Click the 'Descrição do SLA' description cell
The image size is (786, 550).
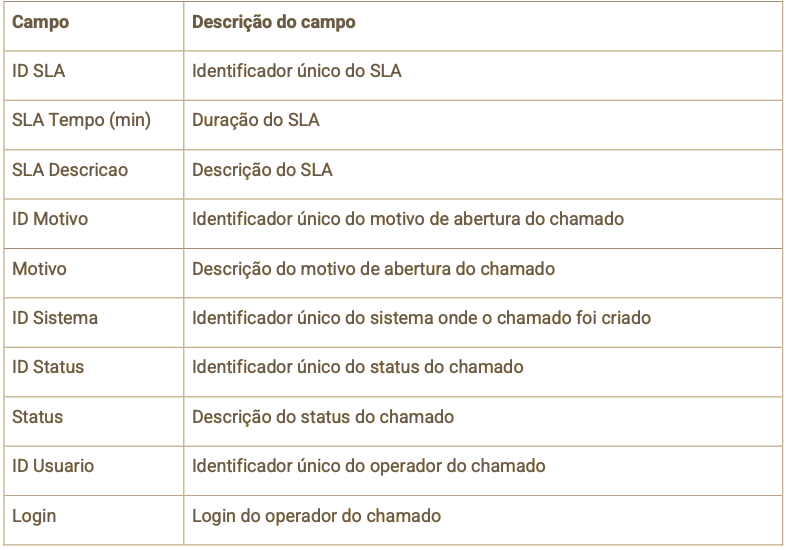(x=483, y=174)
